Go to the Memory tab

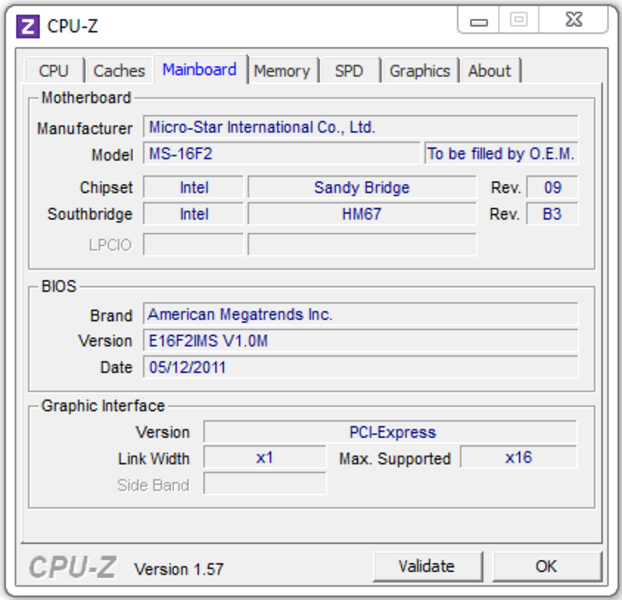pos(282,71)
